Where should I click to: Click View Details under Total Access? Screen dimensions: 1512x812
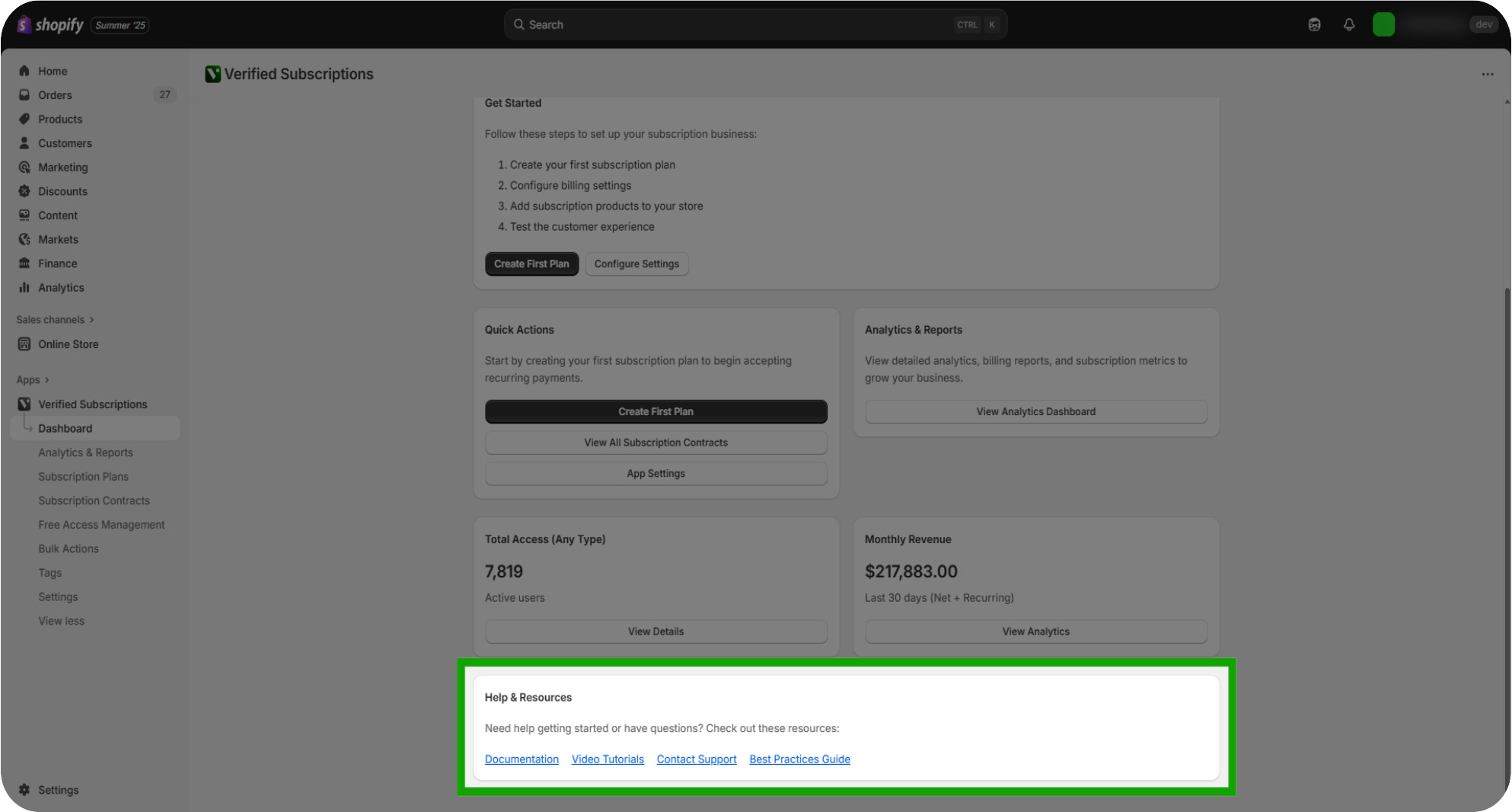coord(656,631)
